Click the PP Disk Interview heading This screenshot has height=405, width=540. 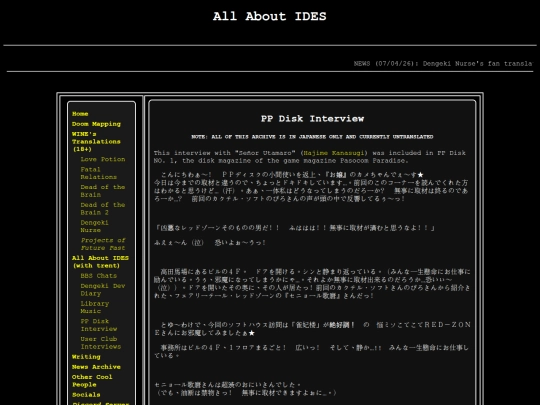pos(312,118)
